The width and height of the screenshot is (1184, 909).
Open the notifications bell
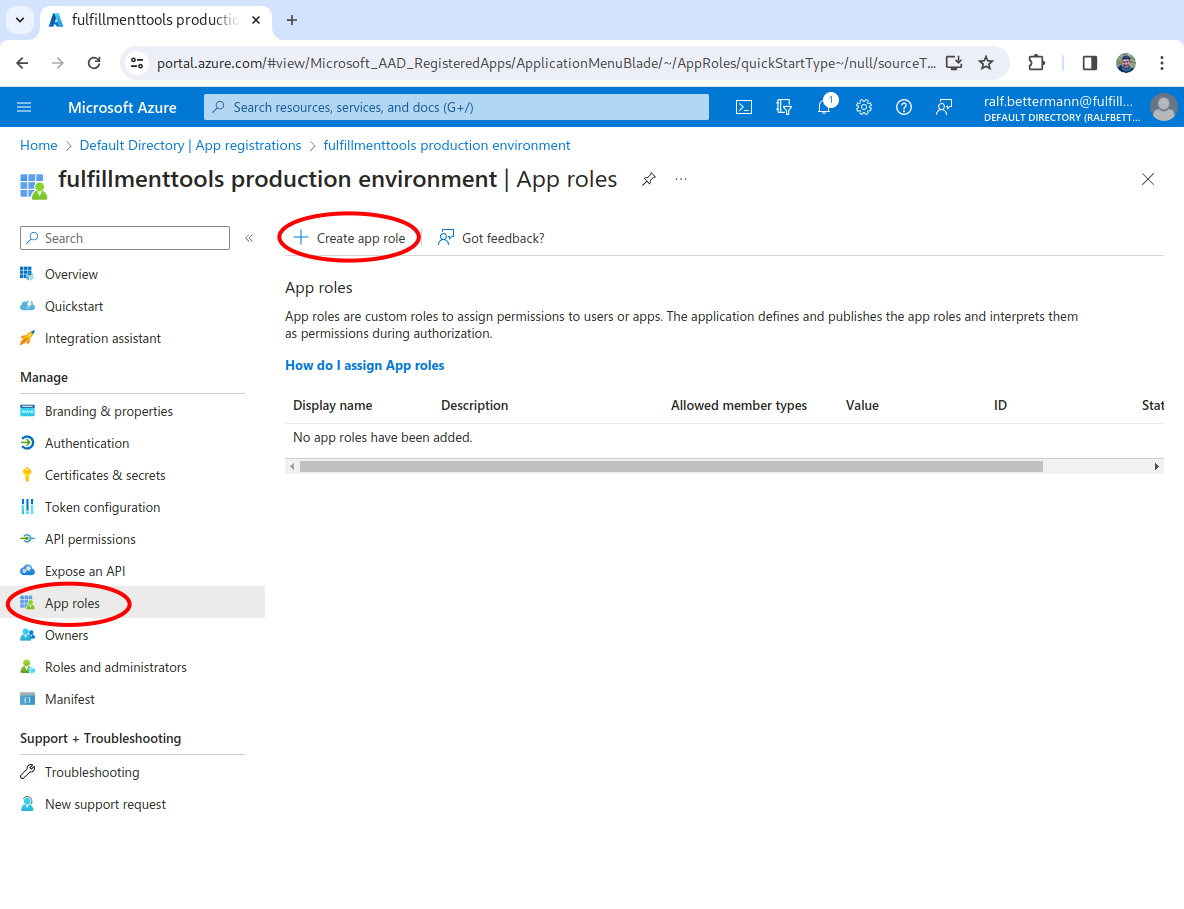coord(824,107)
